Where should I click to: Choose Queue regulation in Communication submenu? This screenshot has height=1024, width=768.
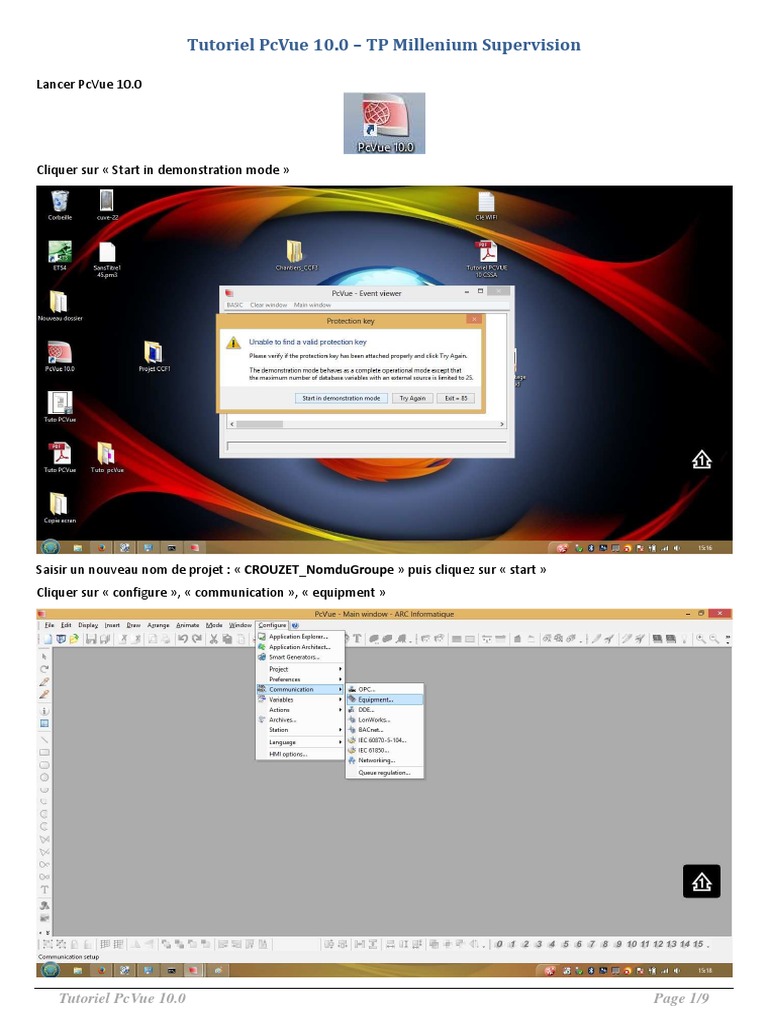click(x=385, y=773)
